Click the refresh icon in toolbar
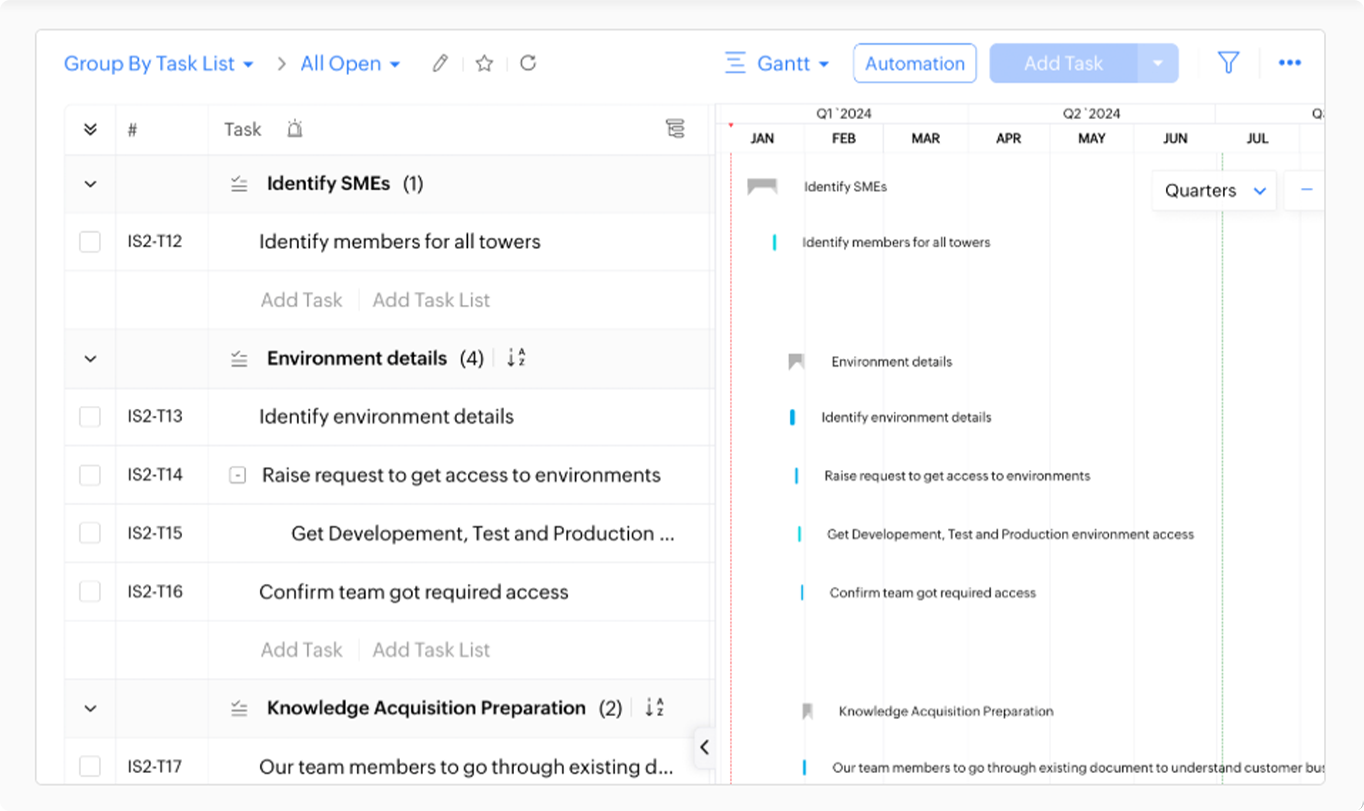Screen dimensions: 1364x811 [528, 63]
